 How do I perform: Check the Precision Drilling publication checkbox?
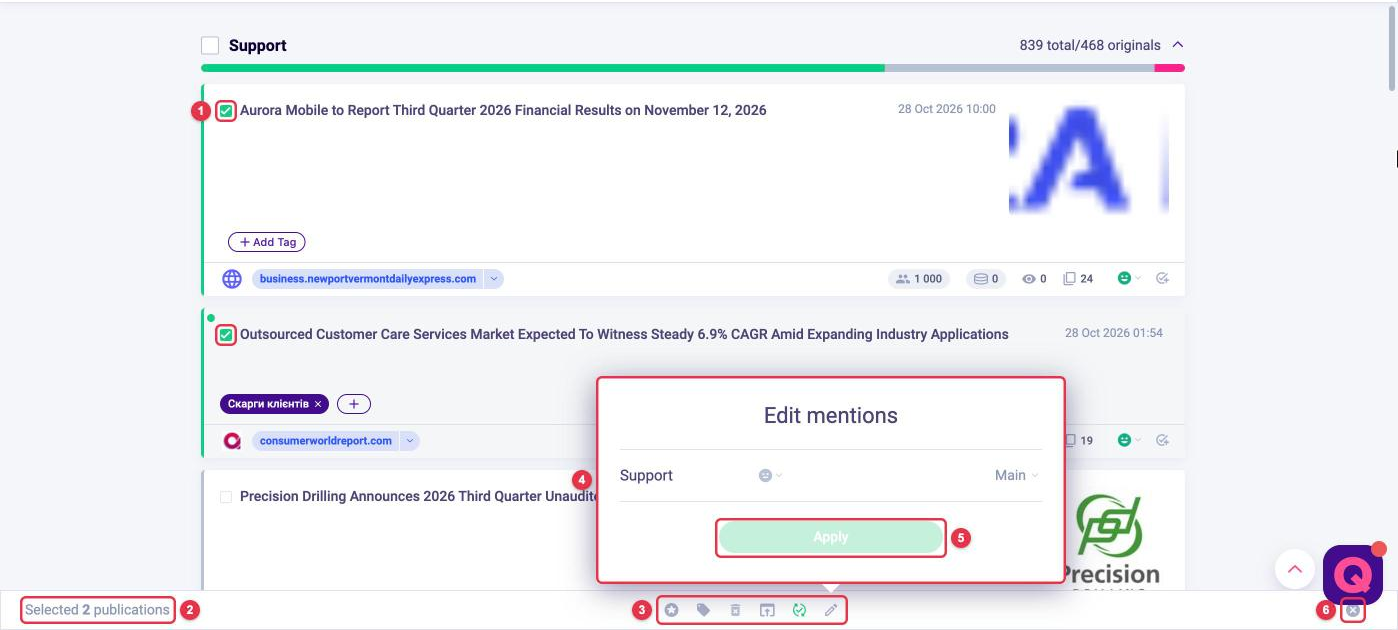tap(226, 497)
